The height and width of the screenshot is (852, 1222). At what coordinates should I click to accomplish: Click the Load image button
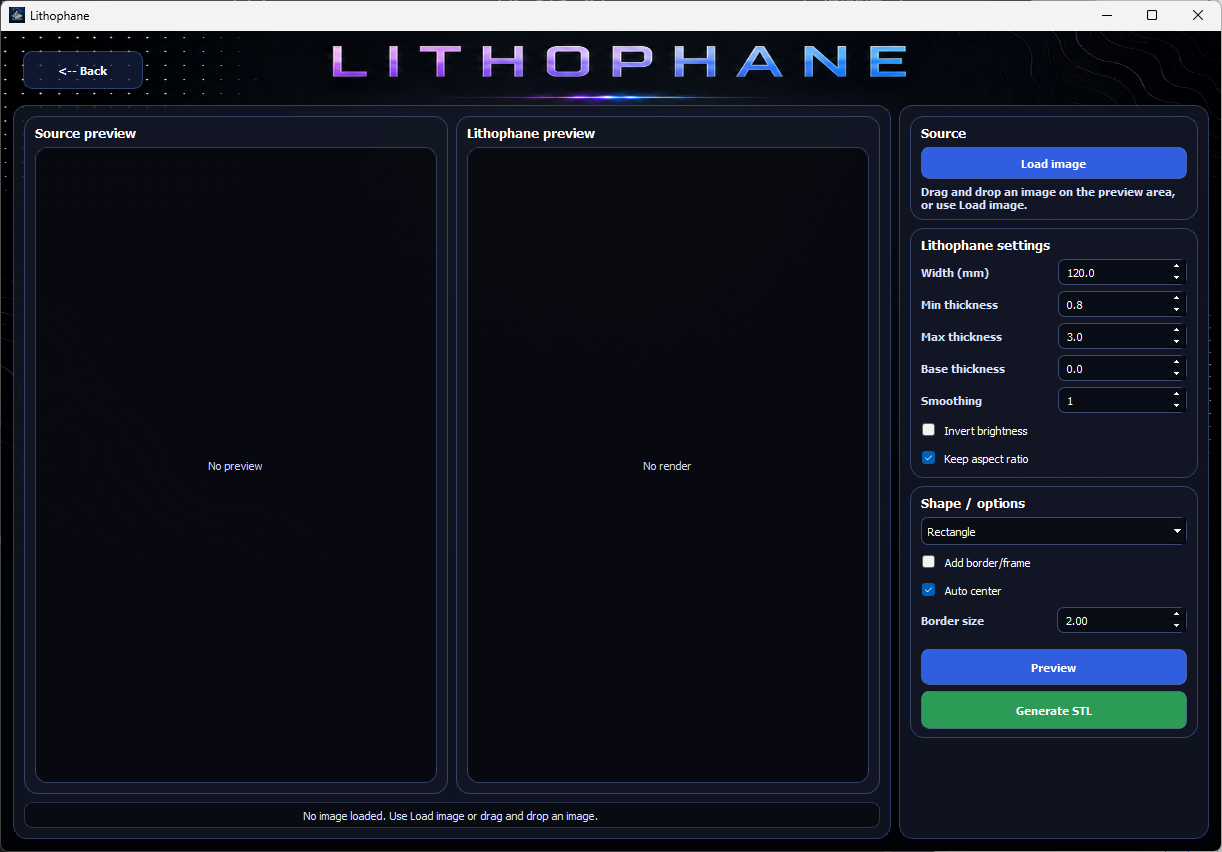click(1053, 164)
